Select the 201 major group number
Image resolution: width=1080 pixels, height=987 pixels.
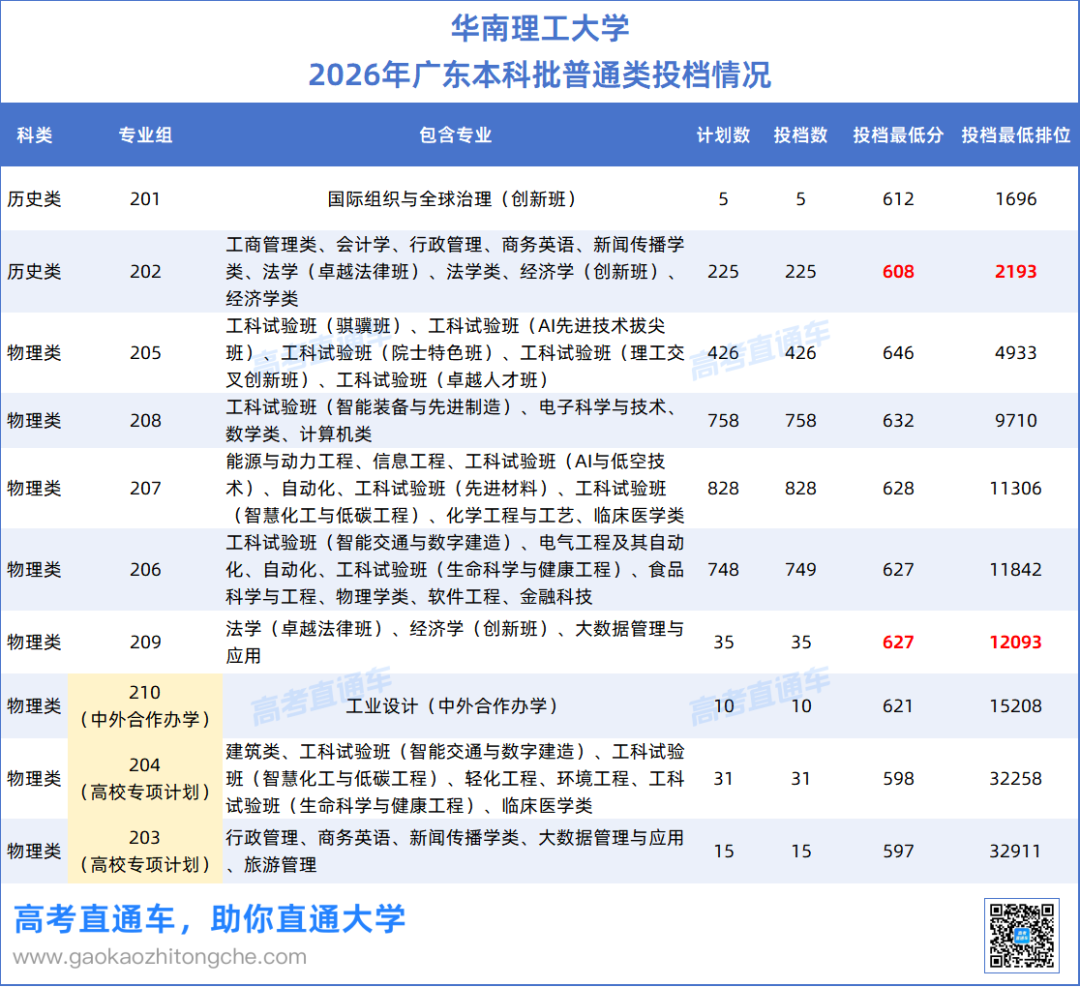click(x=145, y=199)
